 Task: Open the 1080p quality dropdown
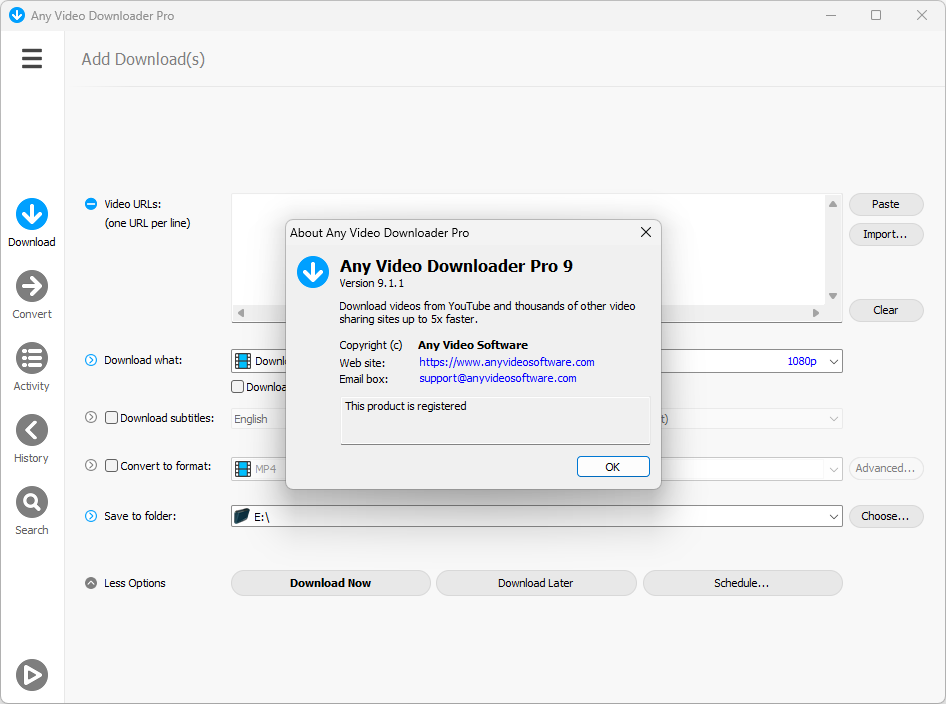(x=833, y=361)
